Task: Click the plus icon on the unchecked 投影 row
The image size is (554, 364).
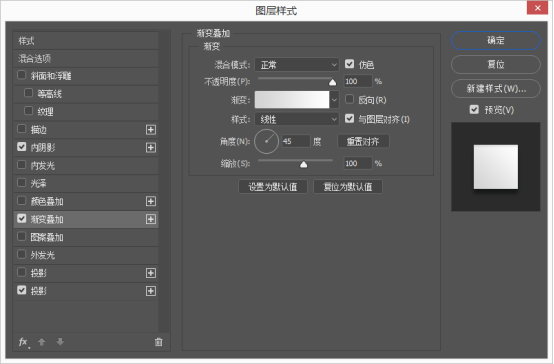Action: pos(151,273)
